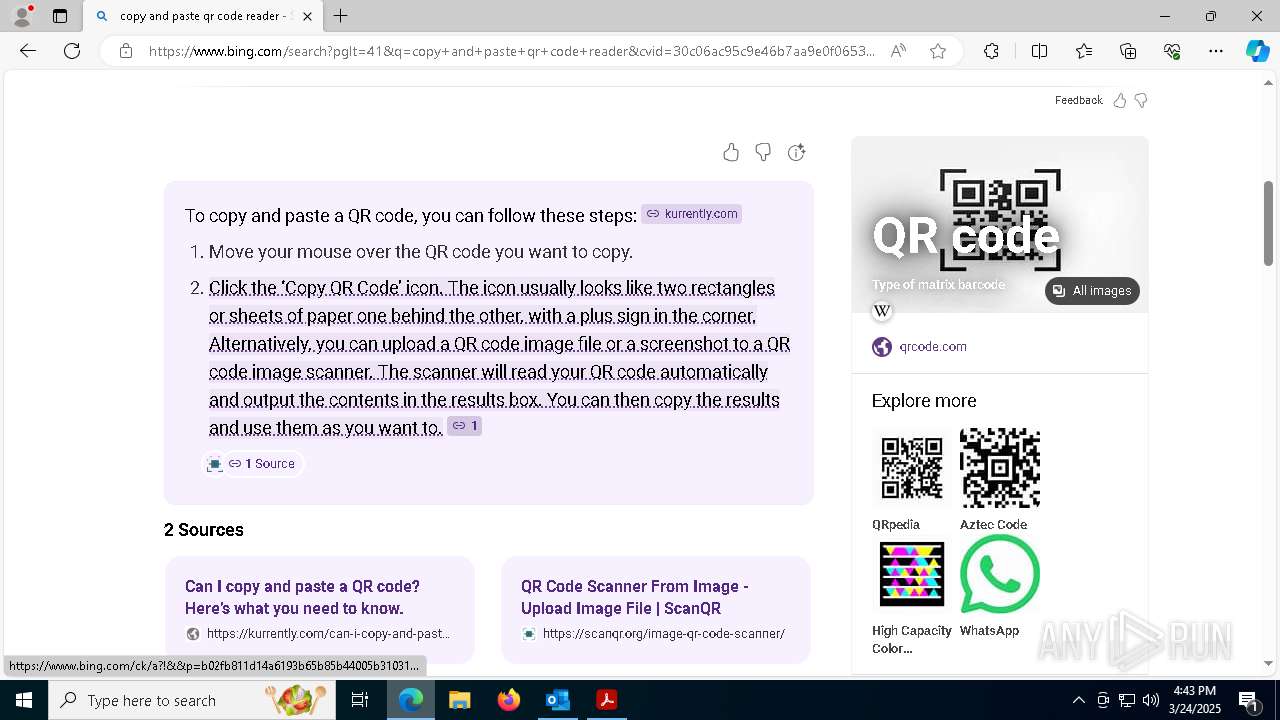Show the '1 Source' button
This screenshot has height=720, width=1280.
(x=253, y=464)
